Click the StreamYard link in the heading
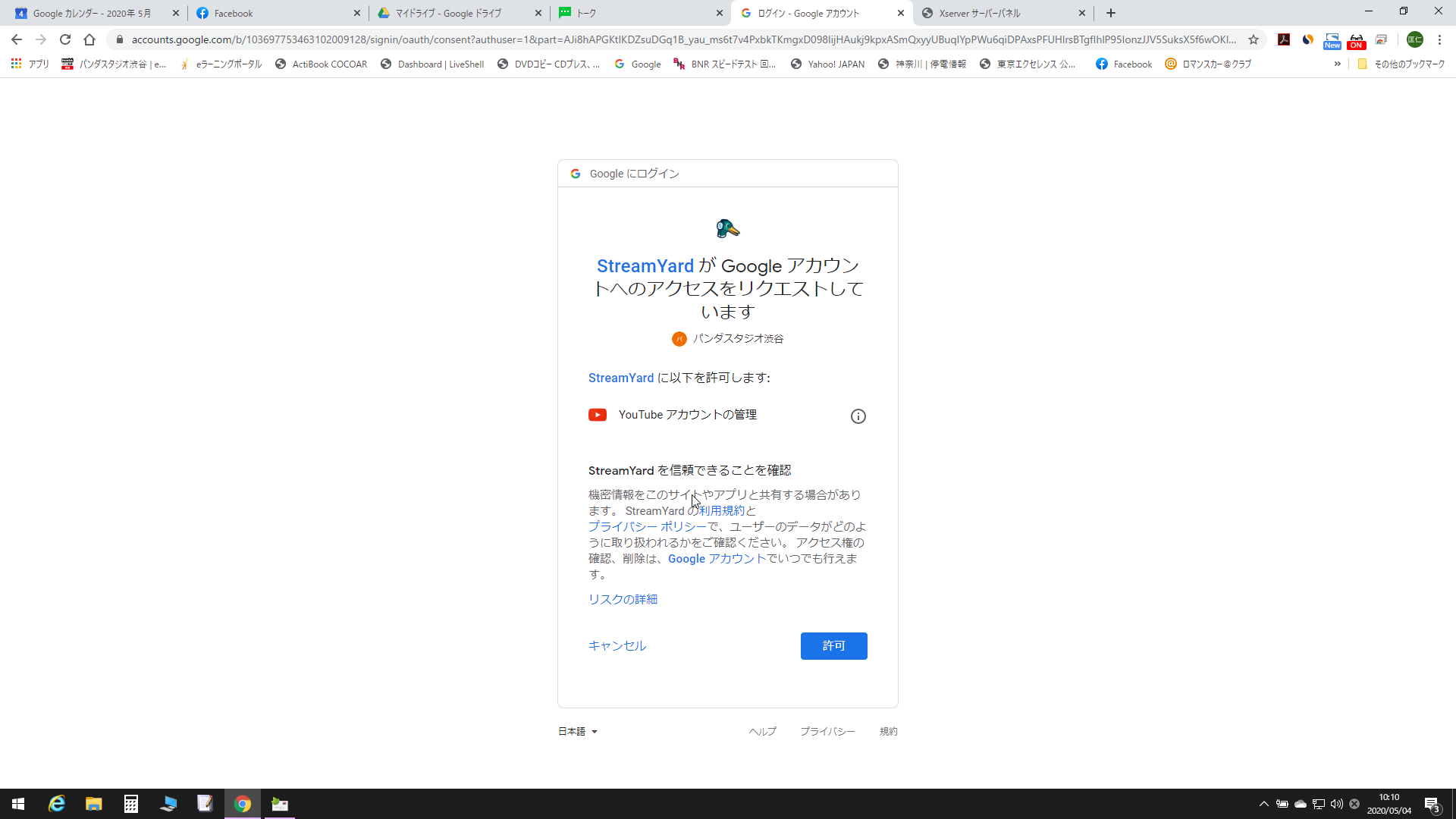The height and width of the screenshot is (819, 1456). point(645,266)
